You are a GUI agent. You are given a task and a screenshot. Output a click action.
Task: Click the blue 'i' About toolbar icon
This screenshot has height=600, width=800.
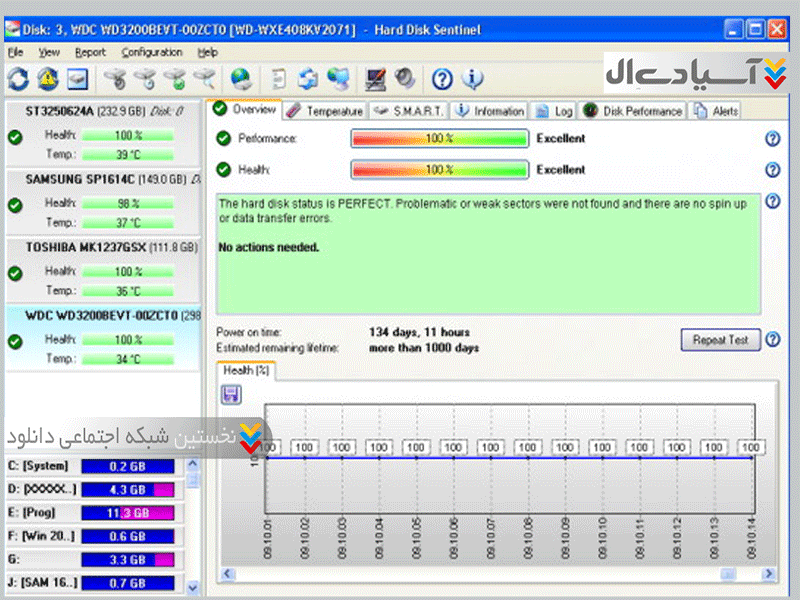click(x=472, y=78)
